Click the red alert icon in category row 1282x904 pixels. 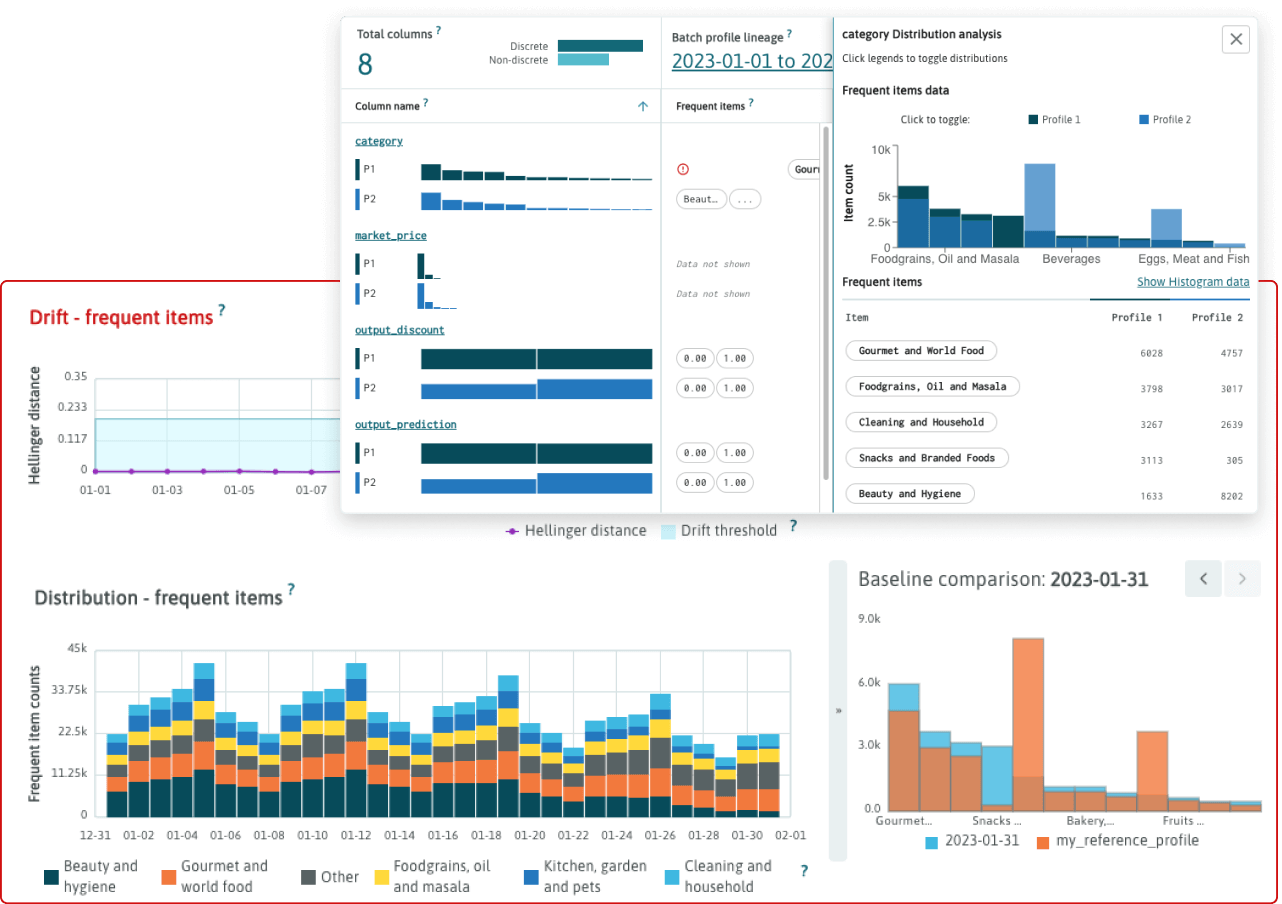pos(682,170)
